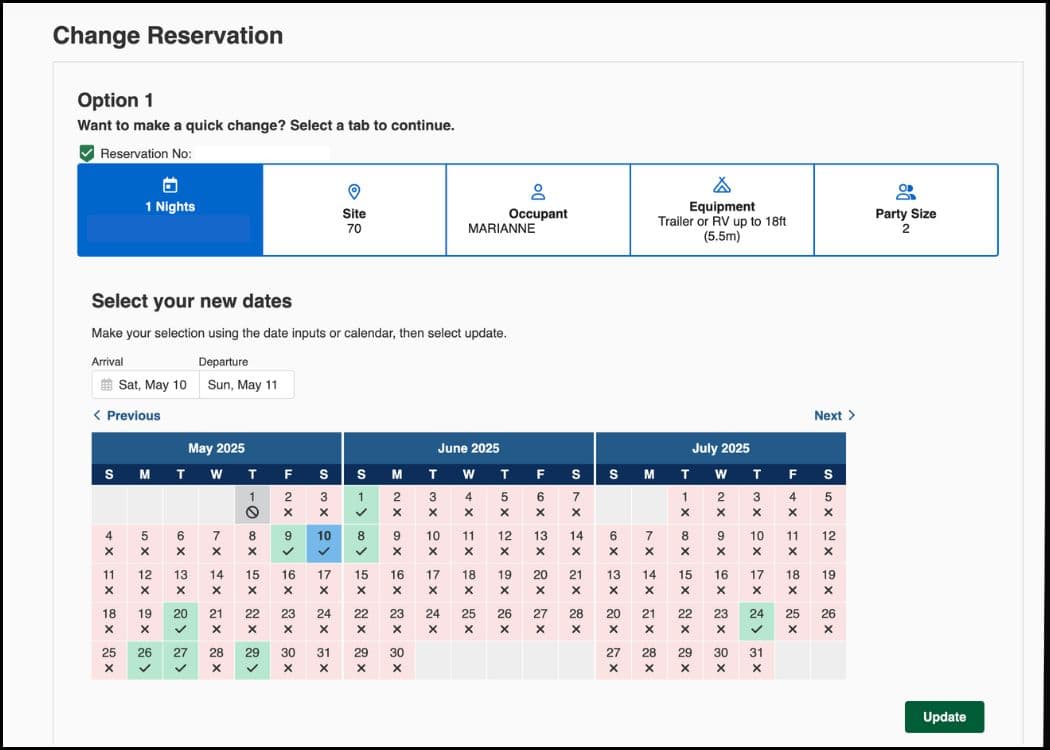Click unavailable date June 30
The width and height of the screenshot is (1050, 750).
(x=397, y=660)
